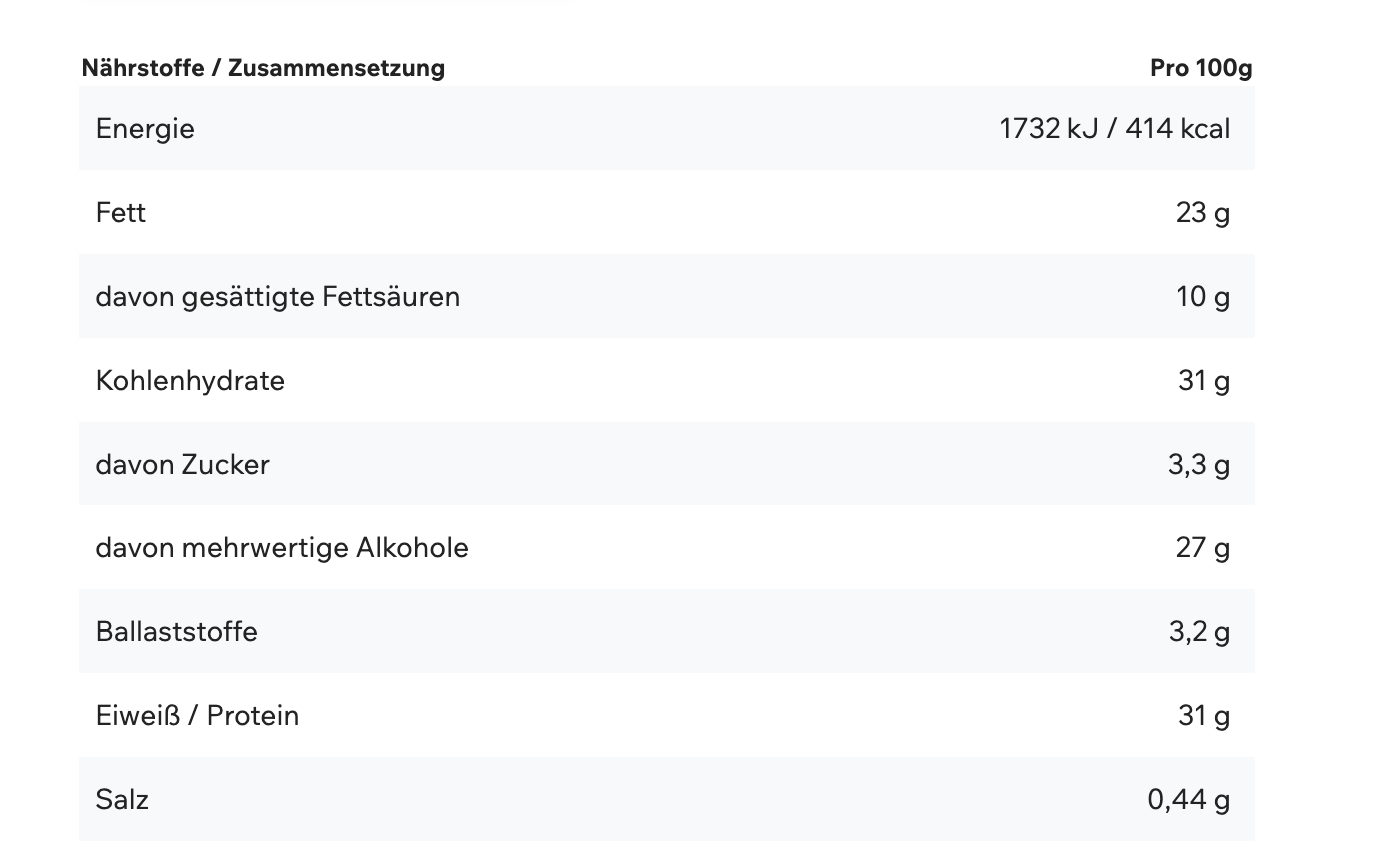Select the Energie row label

point(145,129)
